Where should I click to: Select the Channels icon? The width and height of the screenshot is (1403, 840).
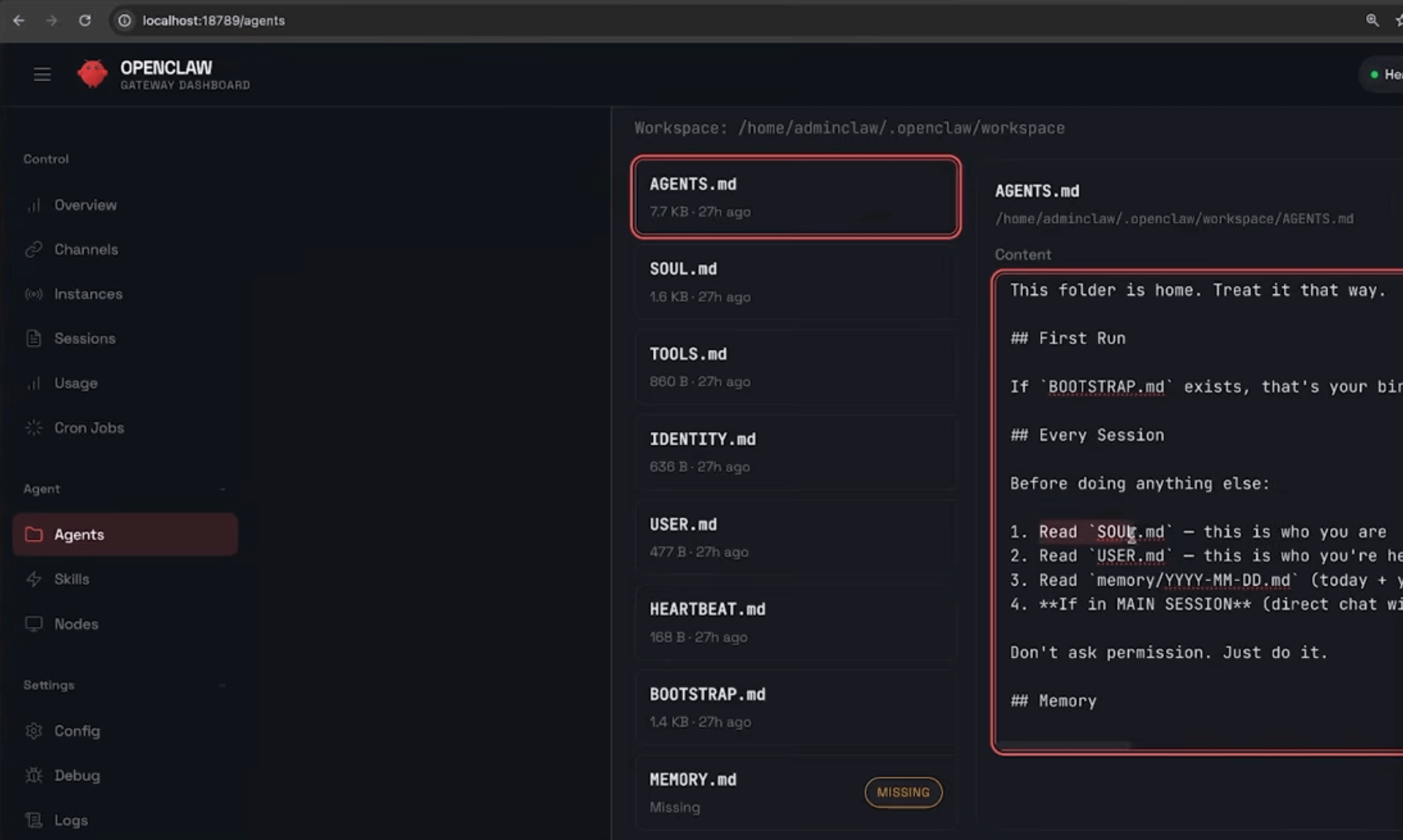[x=34, y=249]
